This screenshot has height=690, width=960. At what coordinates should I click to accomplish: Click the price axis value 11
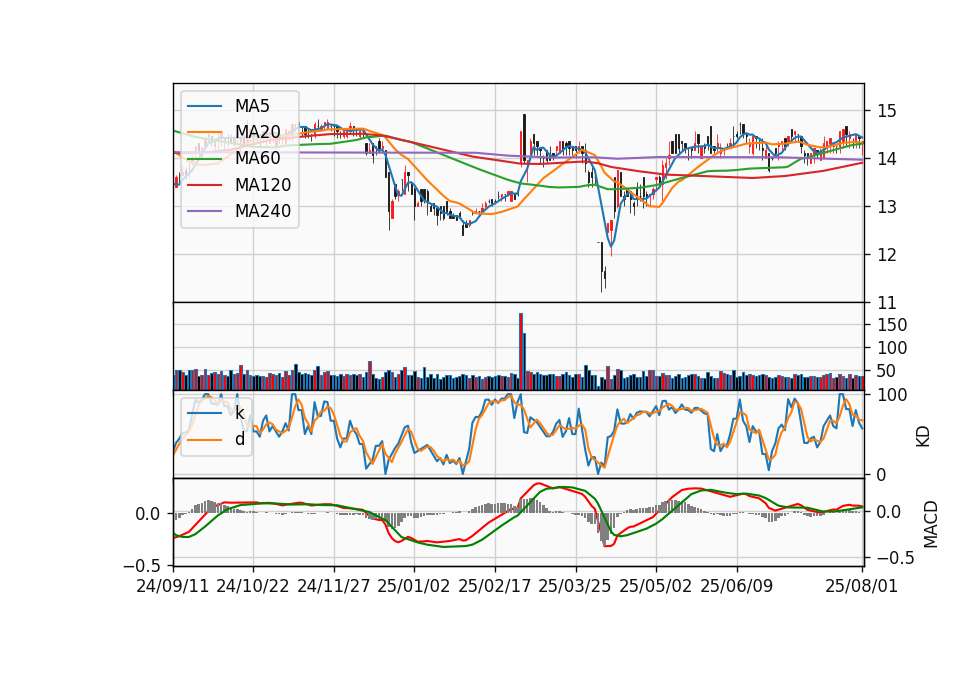pyautogui.click(x=887, y=302)
